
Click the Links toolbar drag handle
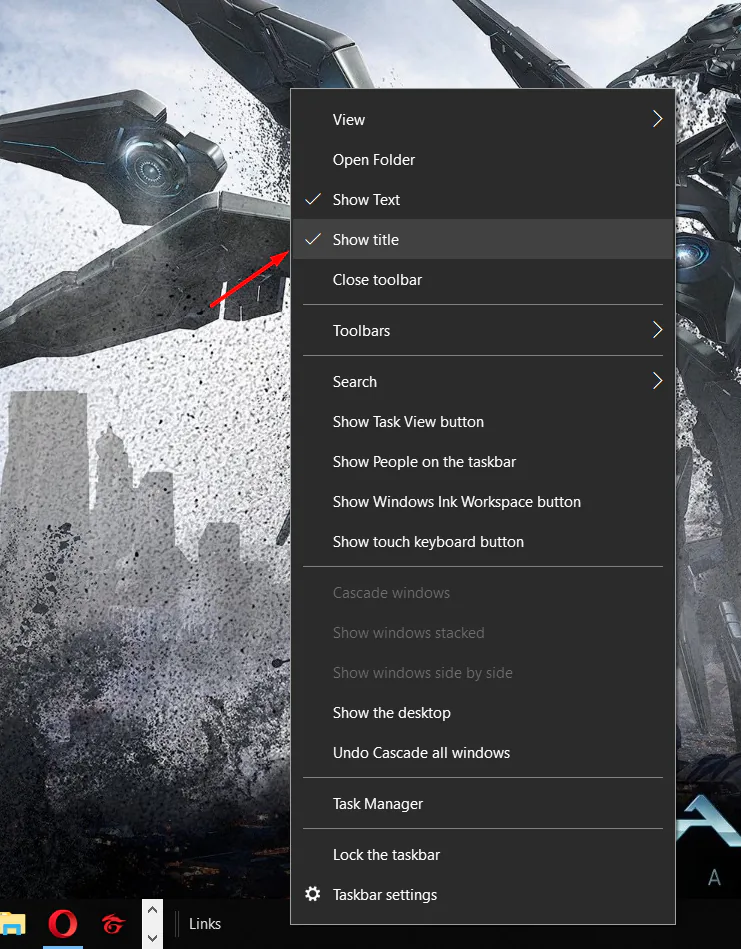177,924
